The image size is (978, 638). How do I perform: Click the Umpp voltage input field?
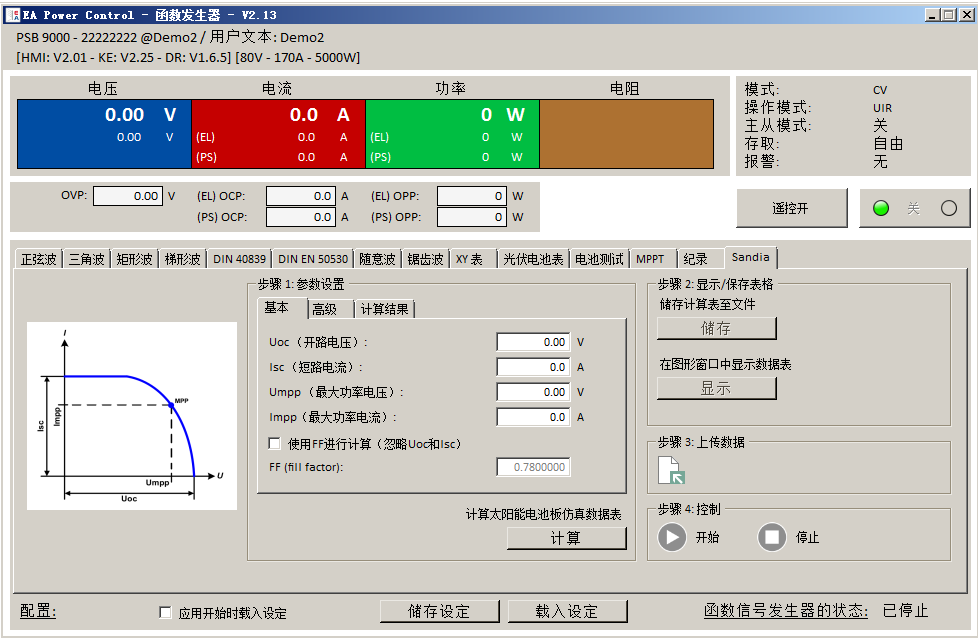pos(533,392)
